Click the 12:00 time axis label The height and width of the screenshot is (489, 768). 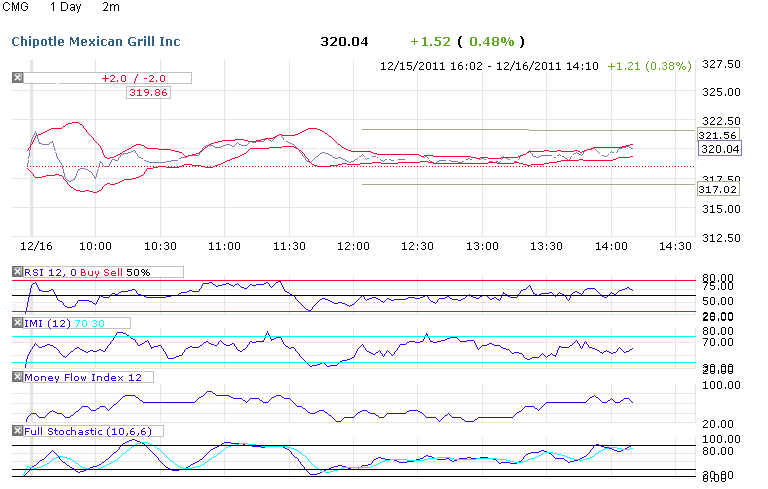pyautogui.click(x=353, y=246)
